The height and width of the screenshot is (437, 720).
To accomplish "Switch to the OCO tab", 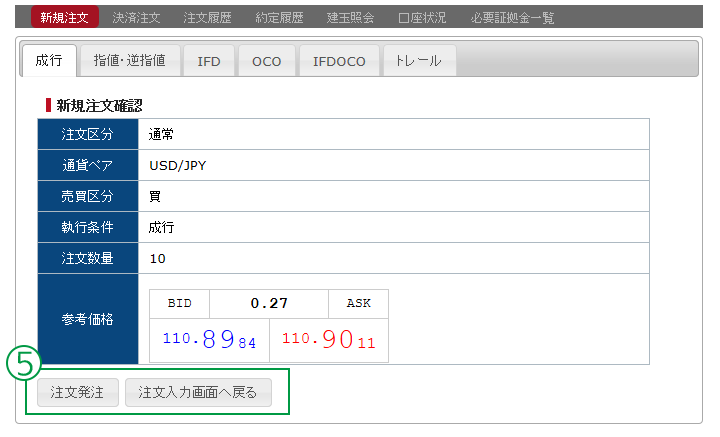I will (266, 60).
